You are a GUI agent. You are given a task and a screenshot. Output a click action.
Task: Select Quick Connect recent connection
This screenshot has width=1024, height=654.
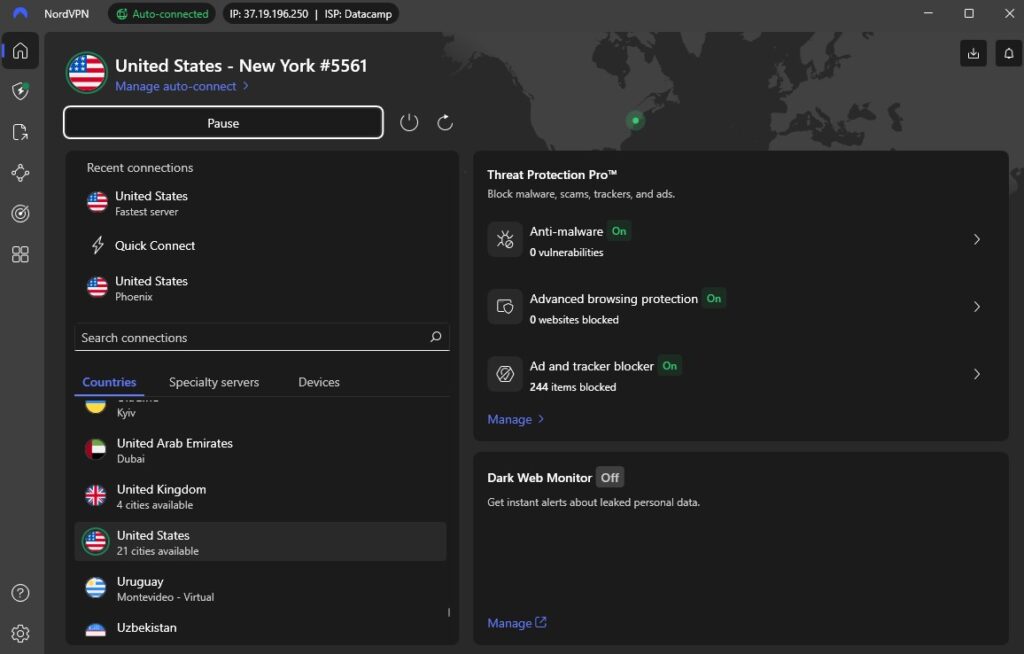261,246
